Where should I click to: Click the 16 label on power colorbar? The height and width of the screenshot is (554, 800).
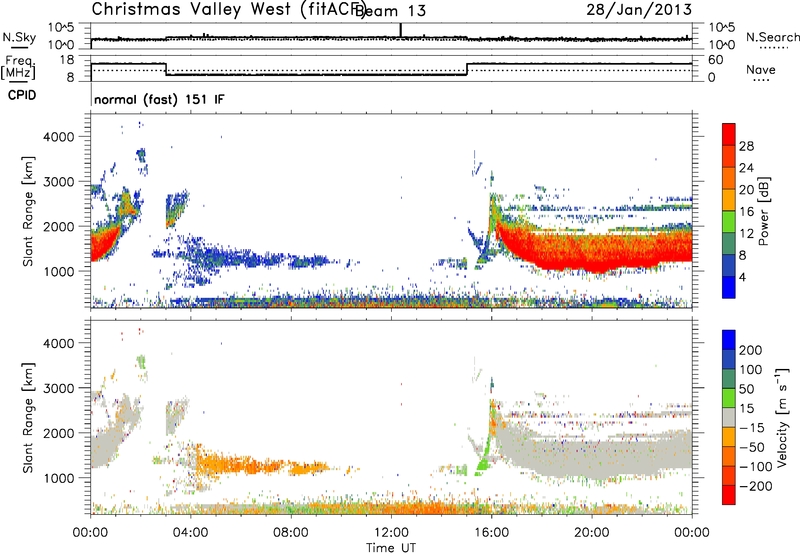746,212
